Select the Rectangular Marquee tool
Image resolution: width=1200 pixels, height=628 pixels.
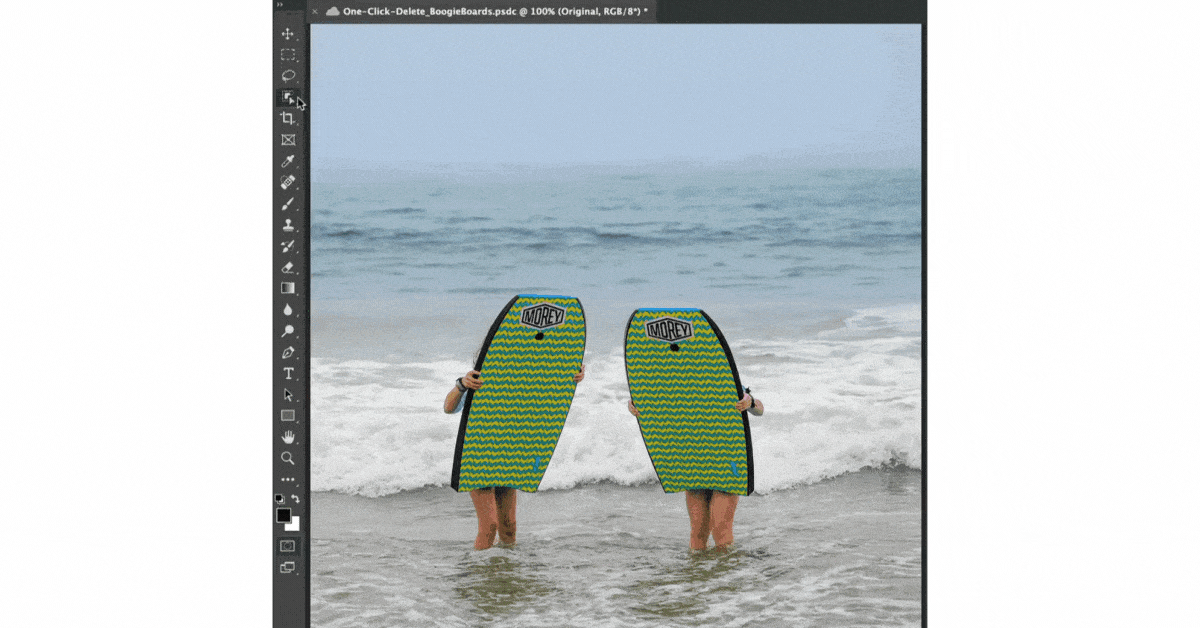(288, 56)
